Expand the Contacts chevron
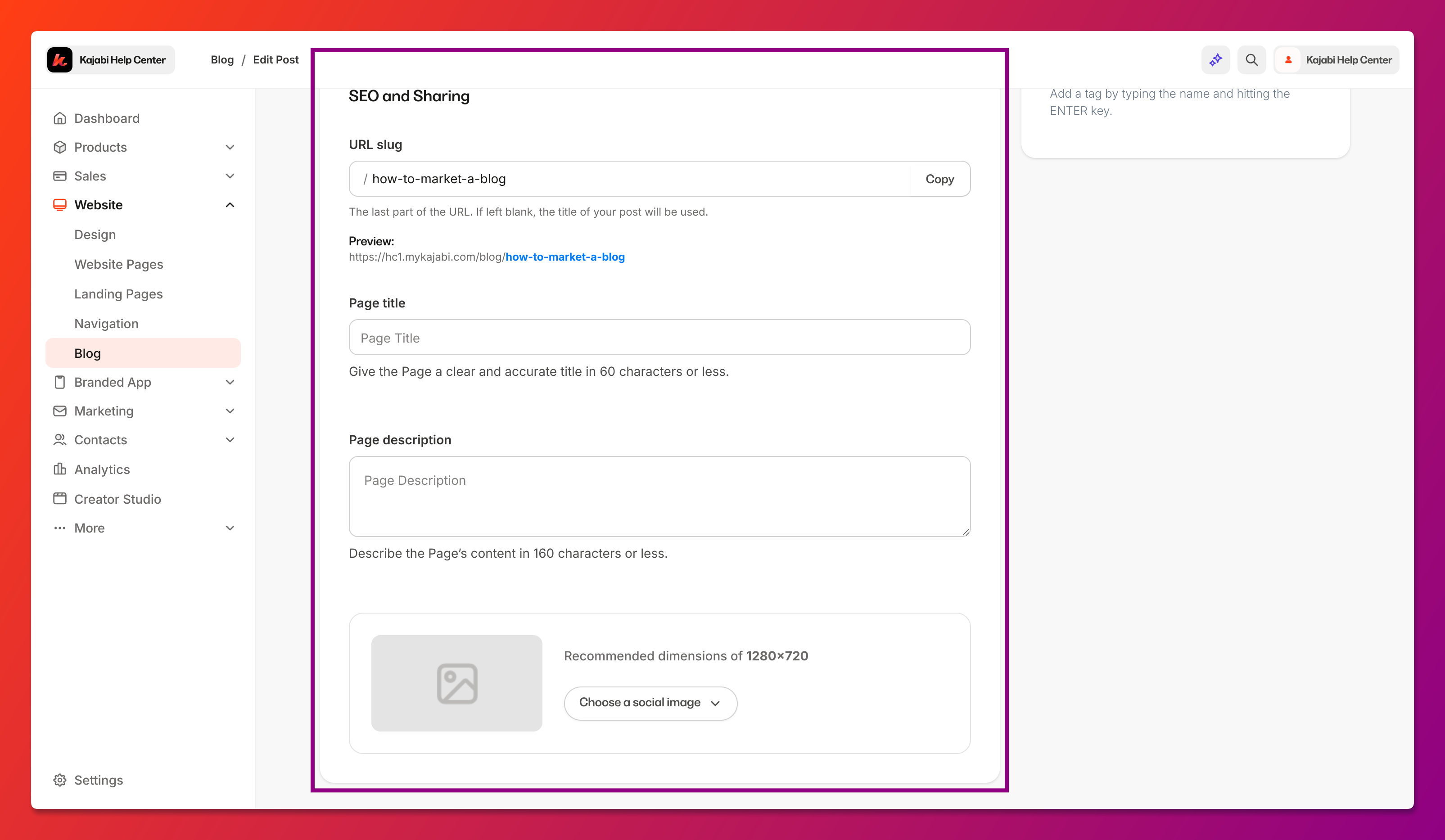1445x840 pixels. pyautogui.click(x=230, y=440)
